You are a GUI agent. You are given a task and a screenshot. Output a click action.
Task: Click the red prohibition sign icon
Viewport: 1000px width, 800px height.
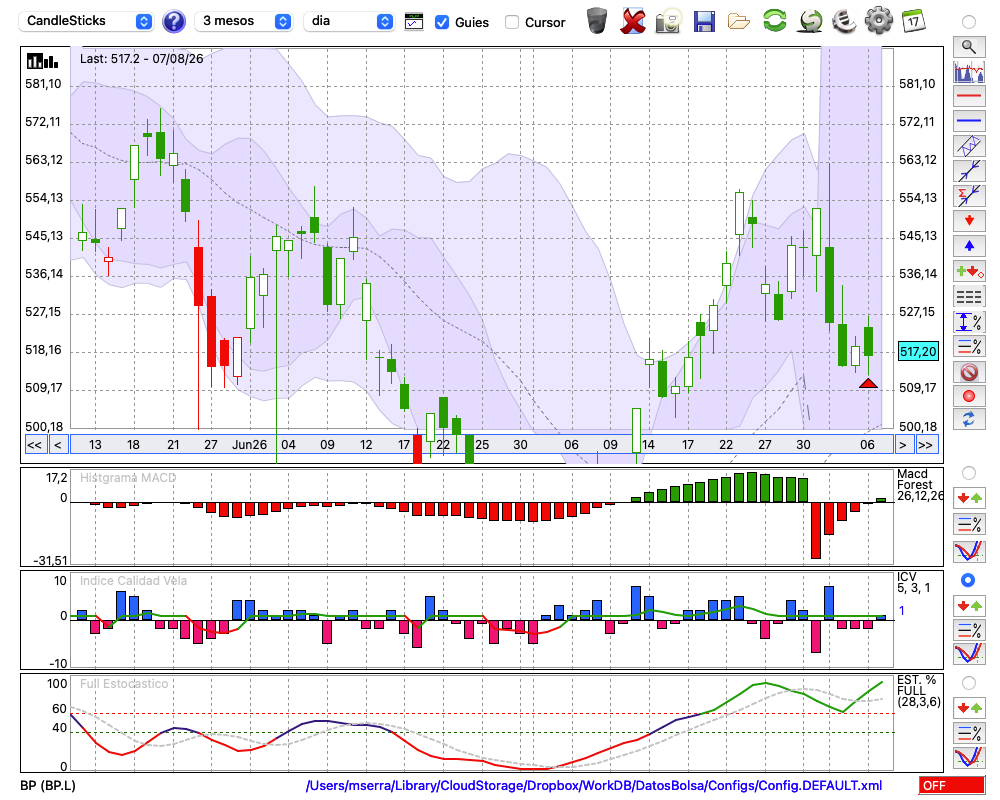coord(969,371)
